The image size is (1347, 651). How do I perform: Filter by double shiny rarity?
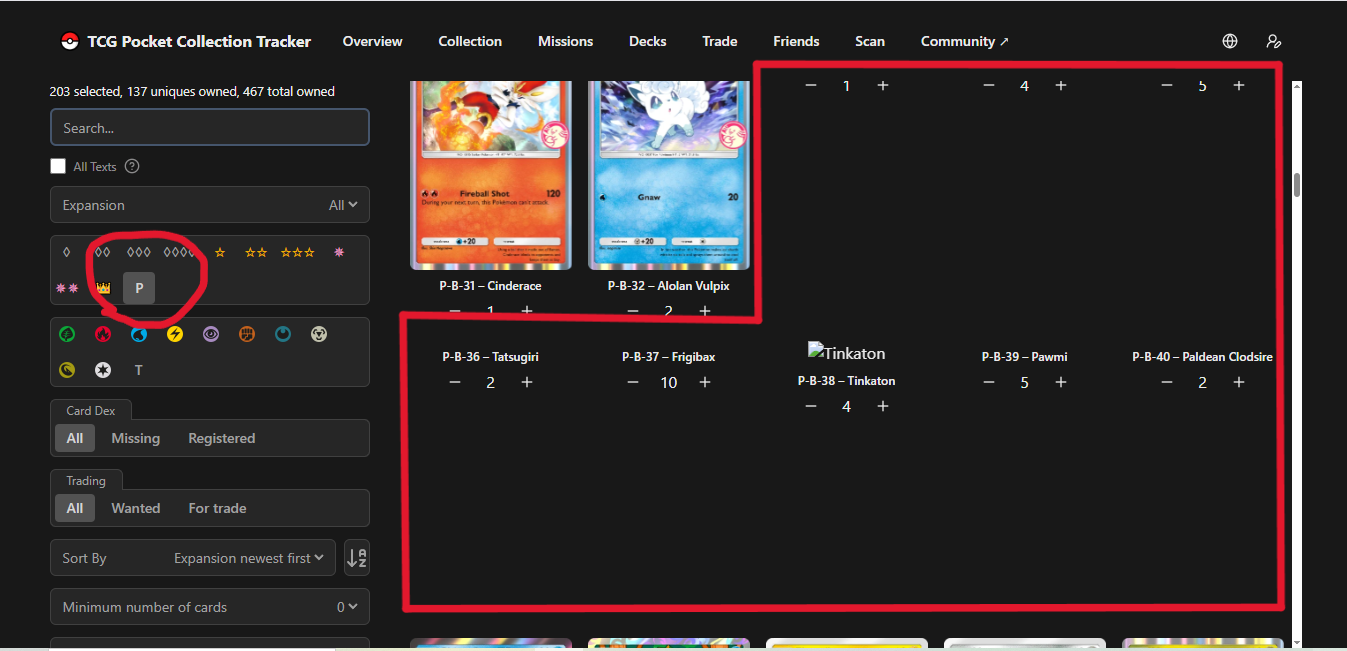coord(67,288)
